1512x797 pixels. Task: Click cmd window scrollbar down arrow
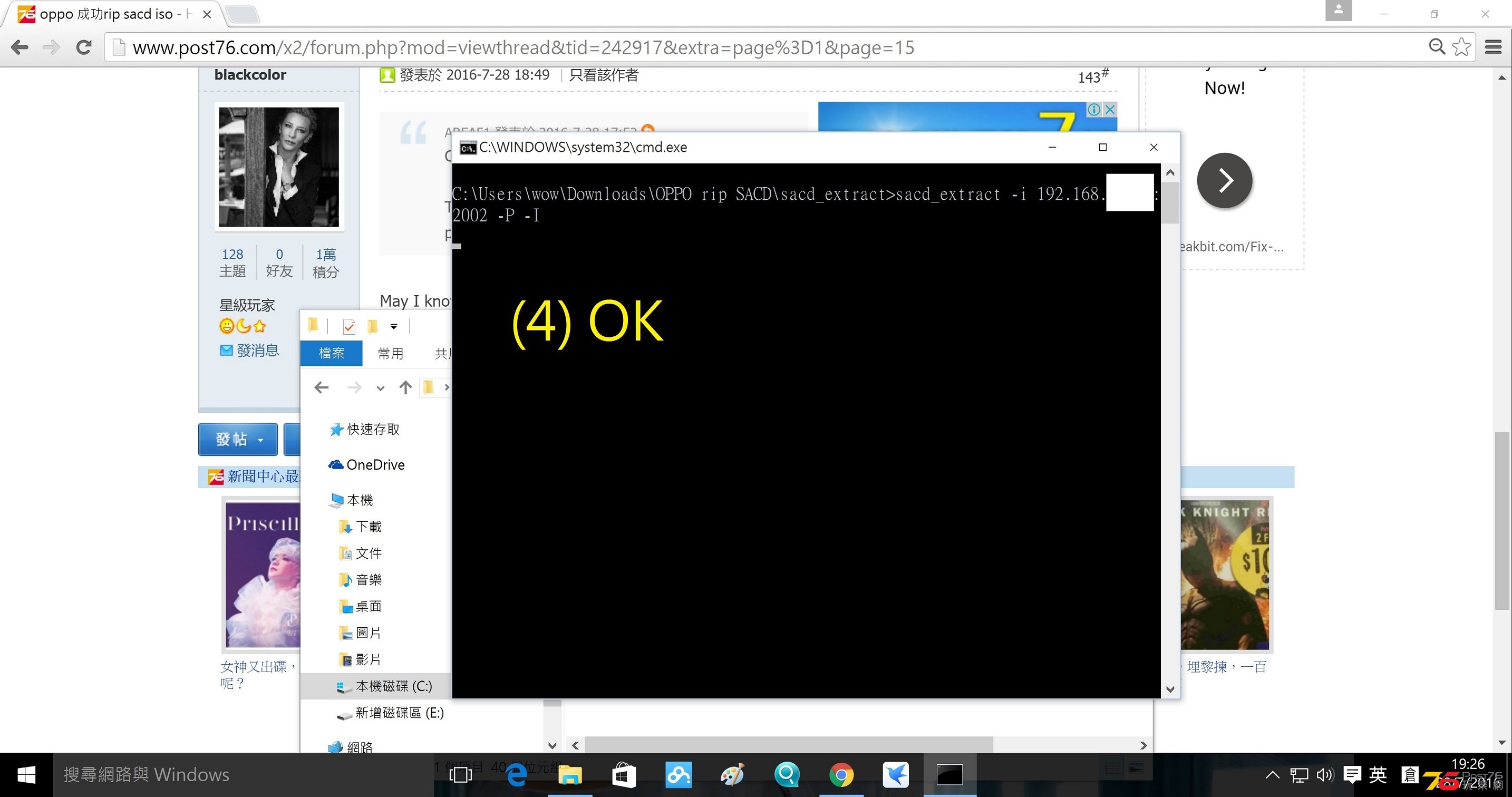click(1170, 689)
